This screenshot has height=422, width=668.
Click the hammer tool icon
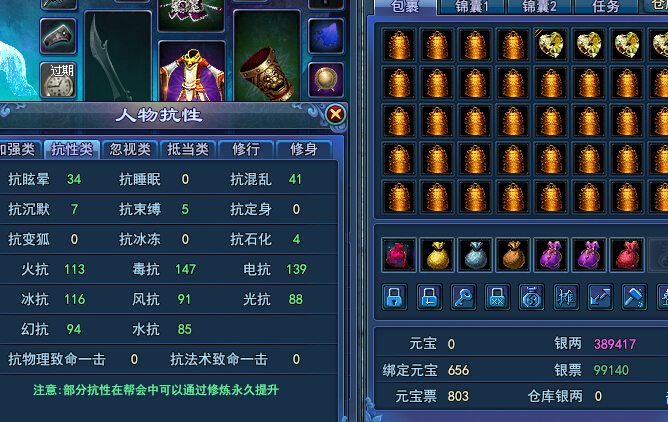coord(634,297)
